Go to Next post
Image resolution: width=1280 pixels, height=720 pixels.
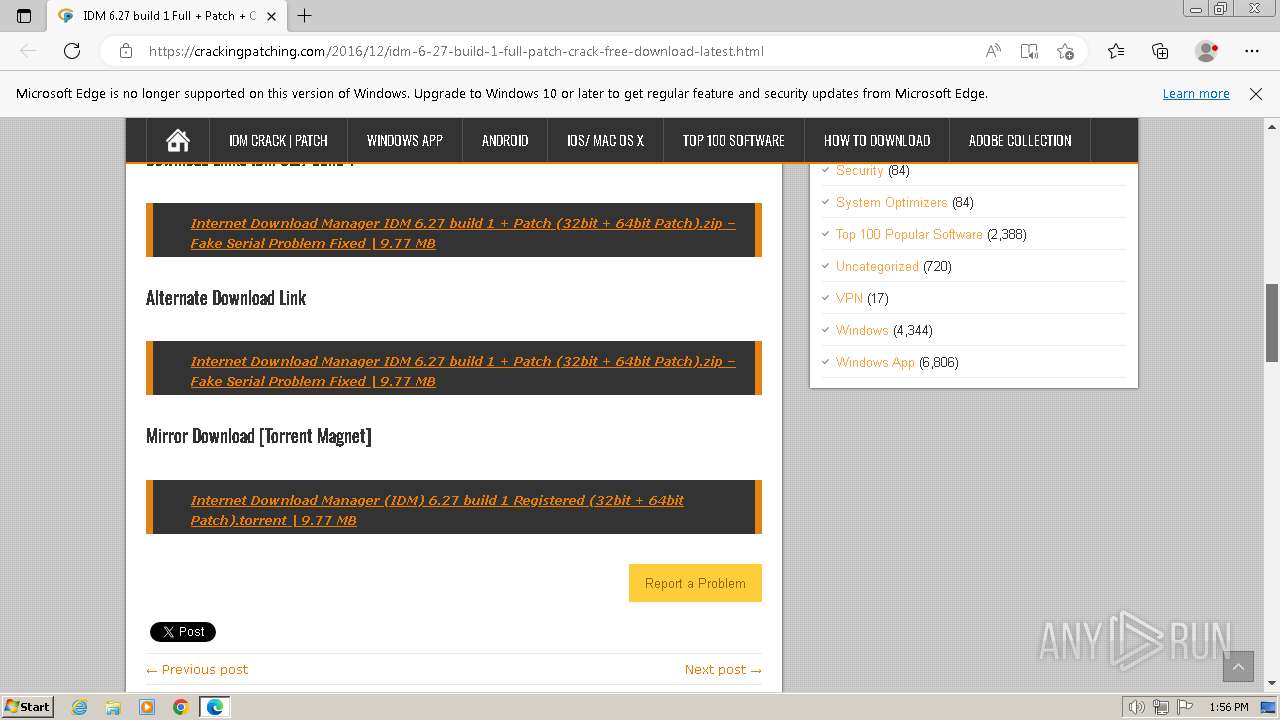coord(723,669)
